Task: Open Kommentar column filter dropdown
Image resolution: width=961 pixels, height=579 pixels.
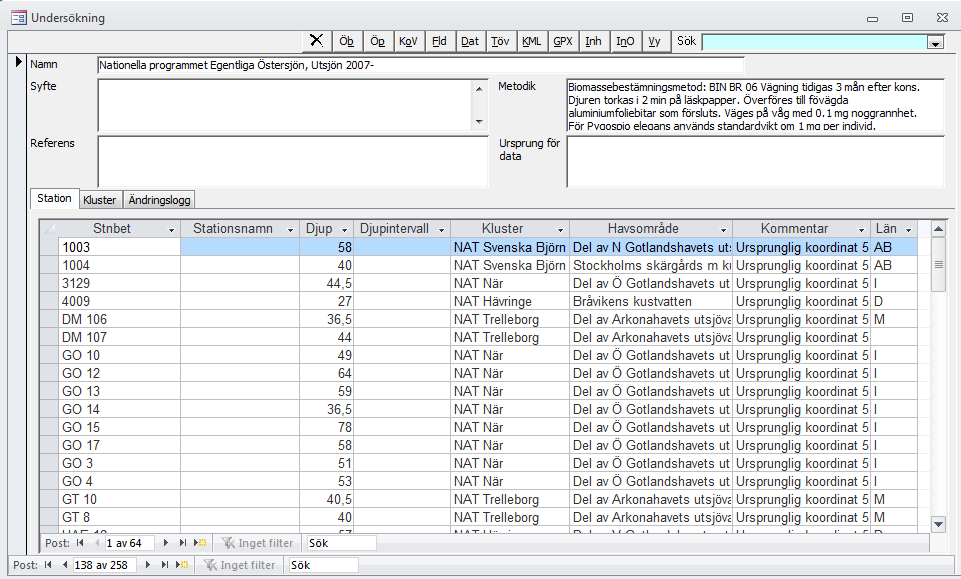Action: [x=861, y=230]
